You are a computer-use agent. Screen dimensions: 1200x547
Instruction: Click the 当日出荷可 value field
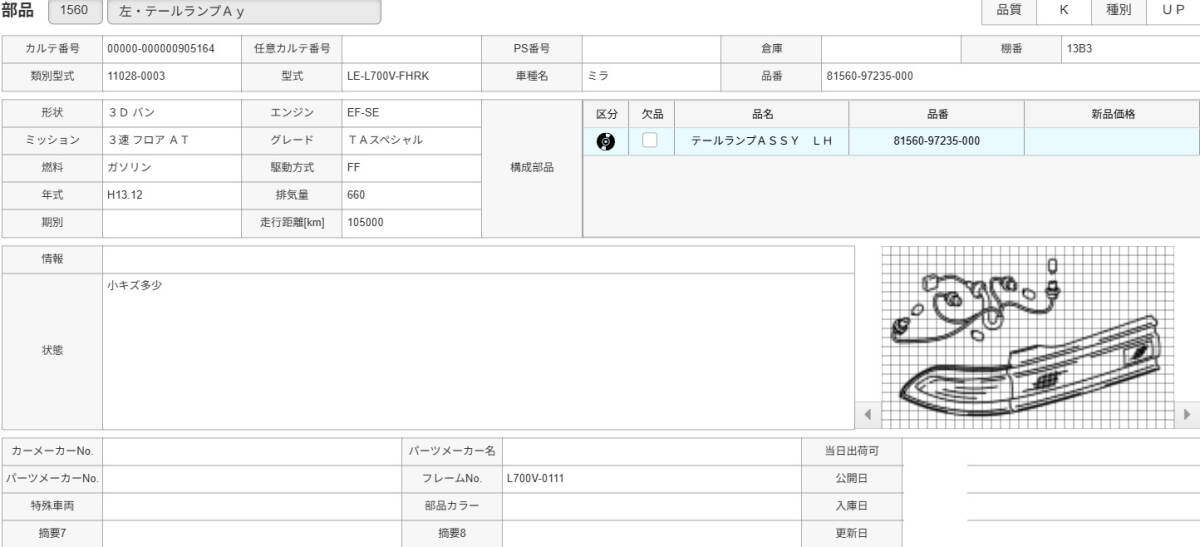tap(1051, 451)
